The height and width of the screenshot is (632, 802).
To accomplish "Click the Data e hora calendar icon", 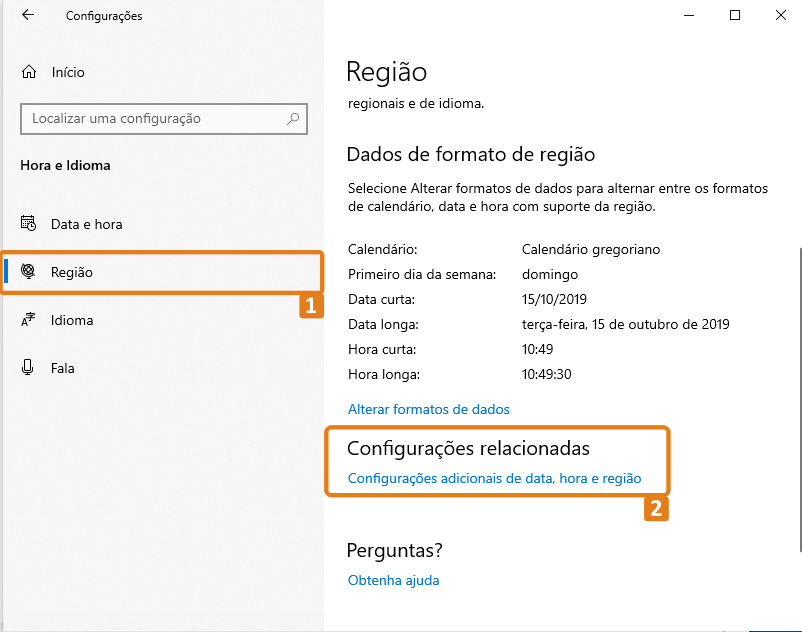I will click(x=29, y=224).
